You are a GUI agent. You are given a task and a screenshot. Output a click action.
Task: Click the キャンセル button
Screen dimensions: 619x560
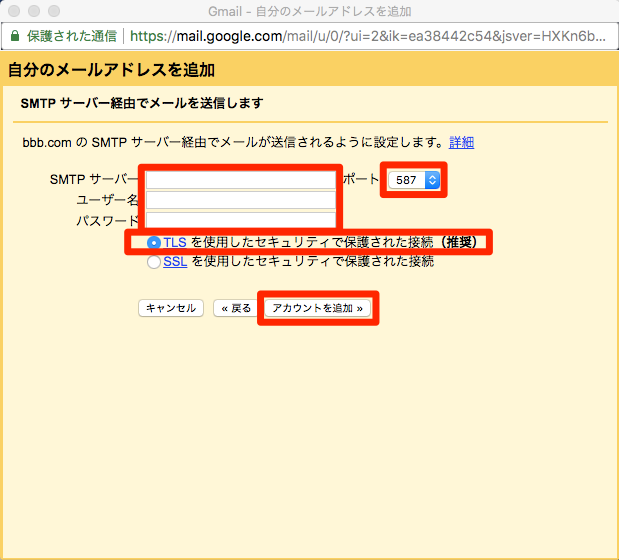[171, 308]
